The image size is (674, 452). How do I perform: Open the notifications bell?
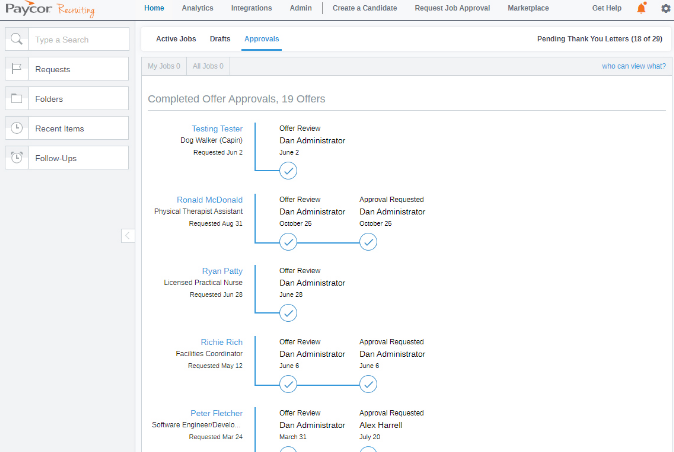tap(641, 8)
